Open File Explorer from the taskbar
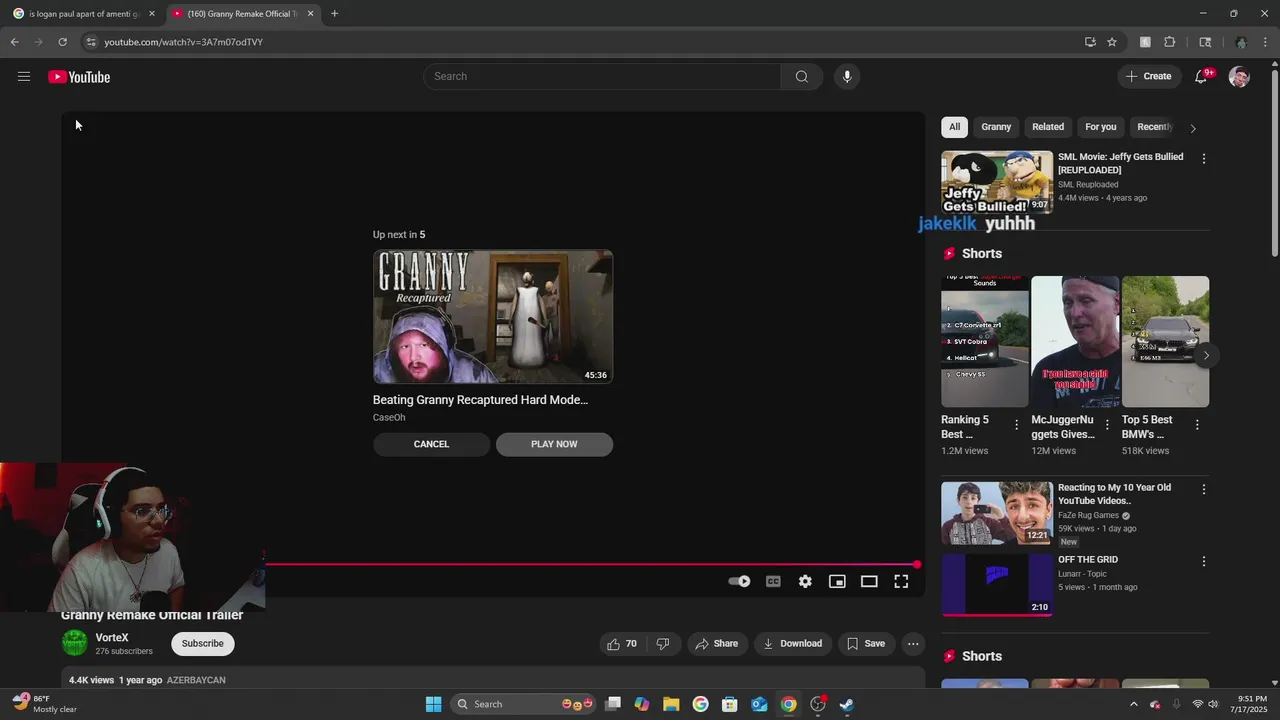 671,704
